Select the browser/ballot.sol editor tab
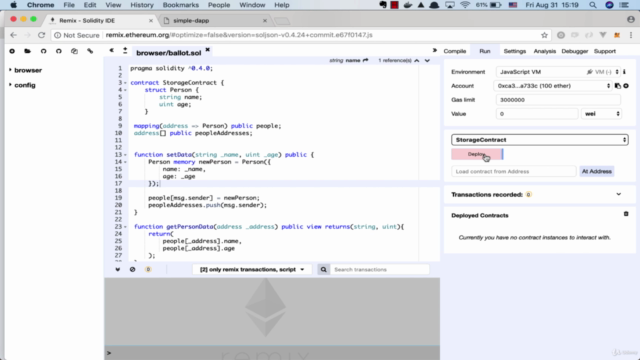Screen dimensions: 640x360 point(169,53)
